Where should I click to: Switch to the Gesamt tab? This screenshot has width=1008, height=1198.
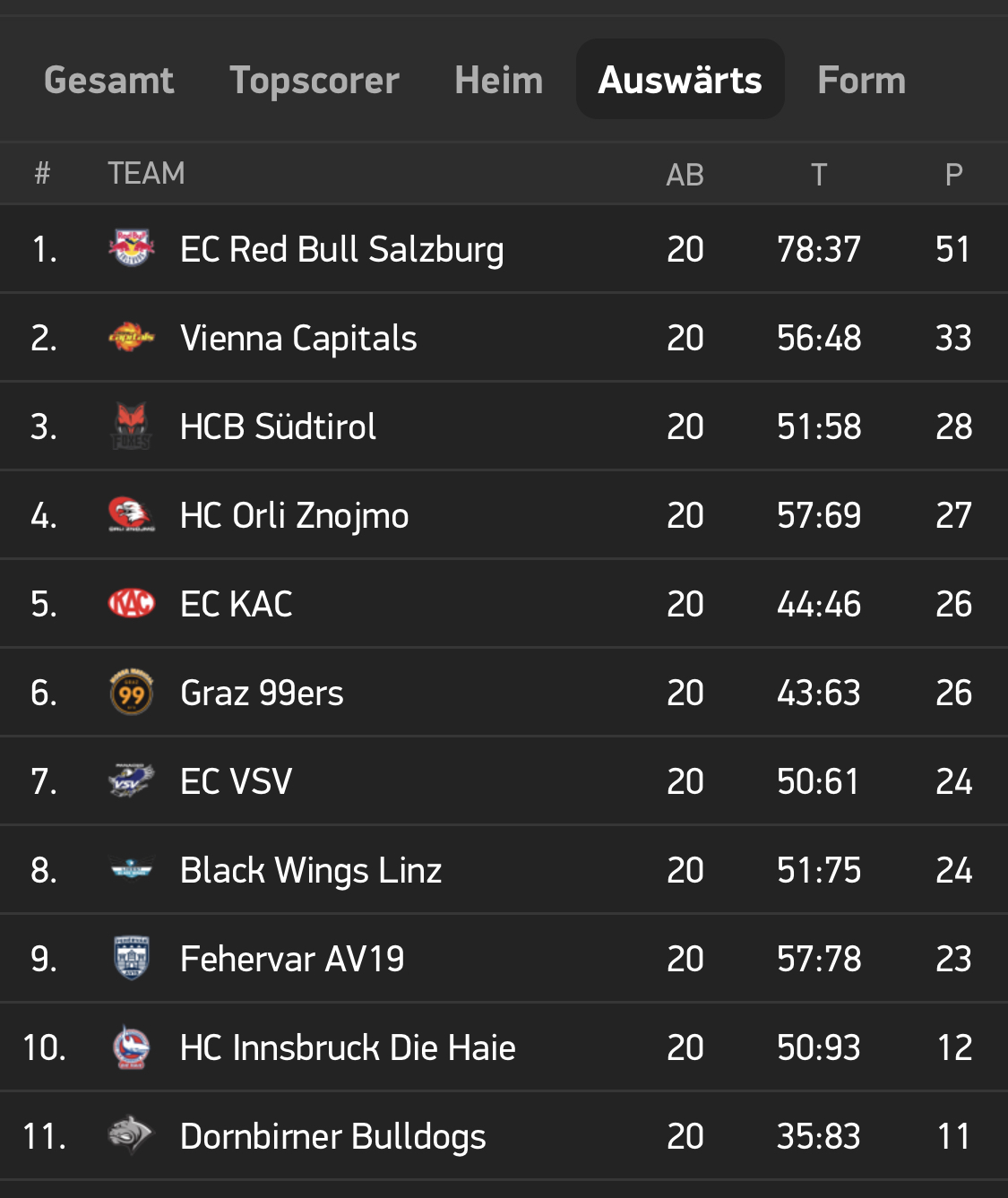tap(108, 81)
